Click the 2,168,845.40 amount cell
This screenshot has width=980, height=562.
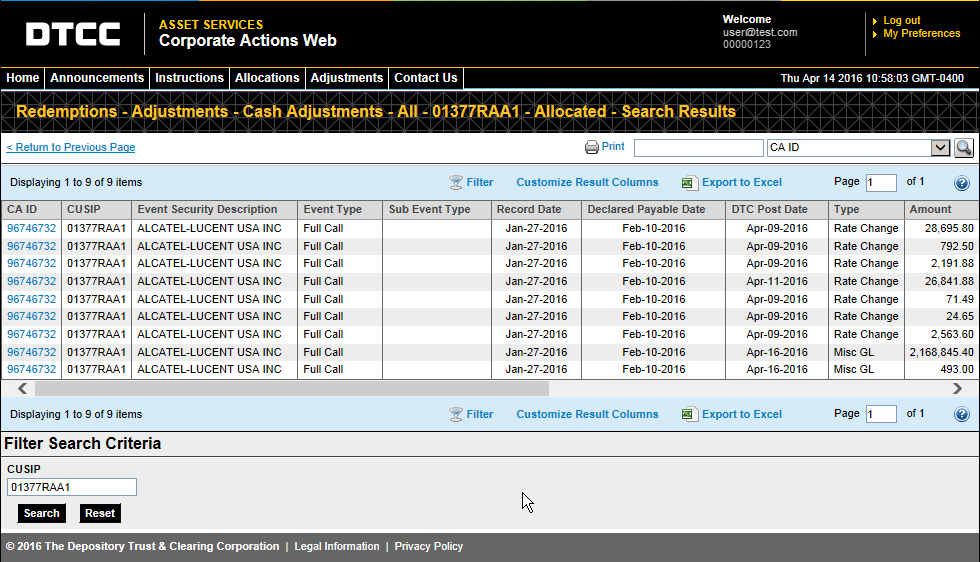pos(941,353)
